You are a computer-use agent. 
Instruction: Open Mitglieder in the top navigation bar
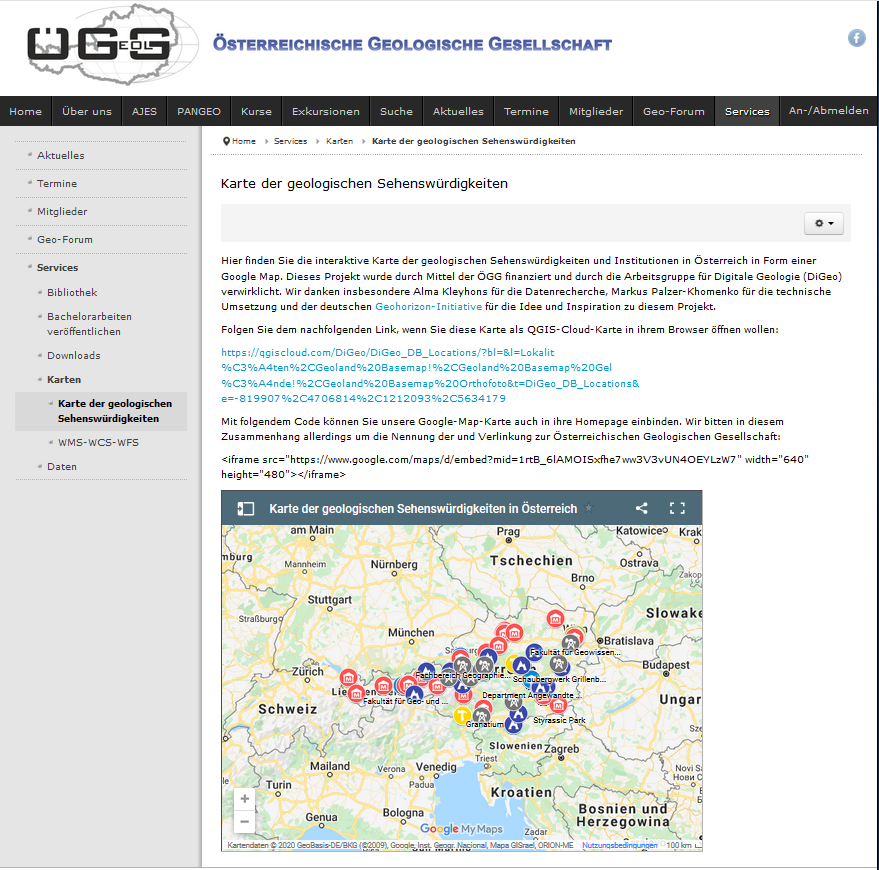(596, 111)
